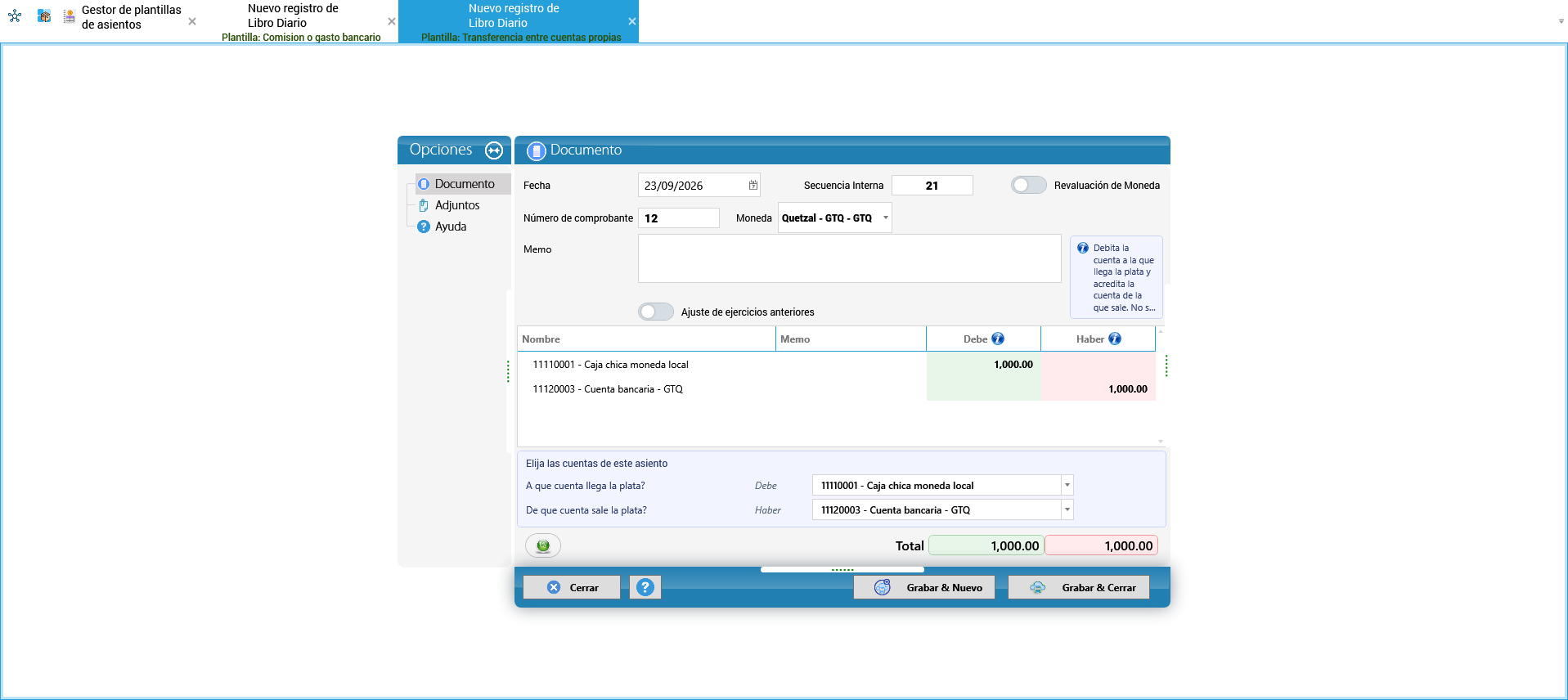This screenshot has width=1568, height=700.
Task: Click the blue question mark help button
Action: point(645,587)
